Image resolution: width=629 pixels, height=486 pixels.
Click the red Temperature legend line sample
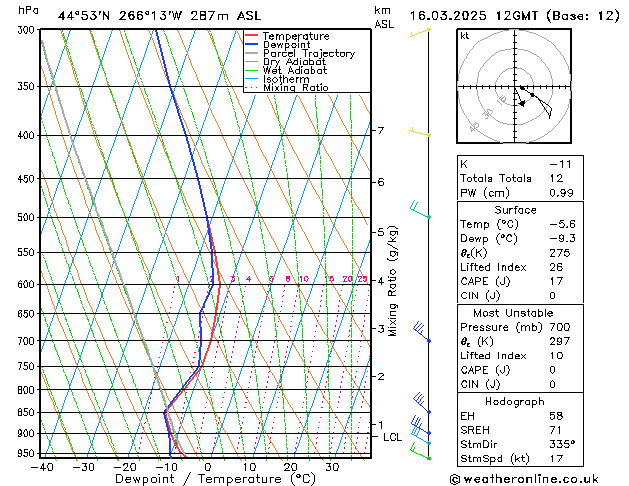pos(252,35)
